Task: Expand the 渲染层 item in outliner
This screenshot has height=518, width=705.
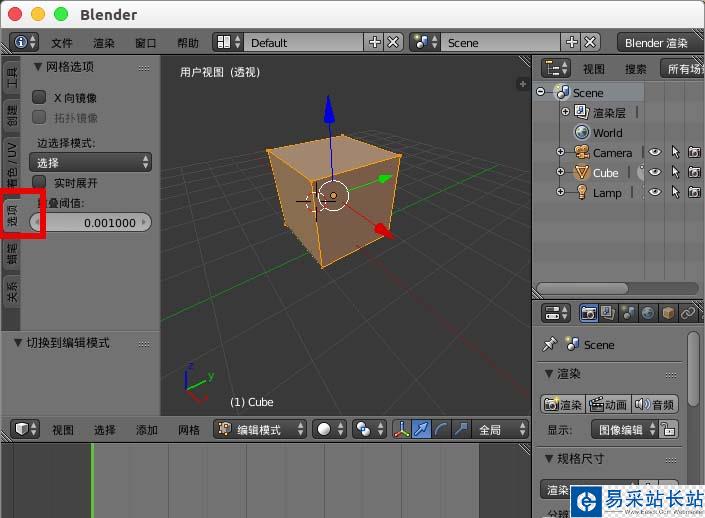Action: coord(566,111)
